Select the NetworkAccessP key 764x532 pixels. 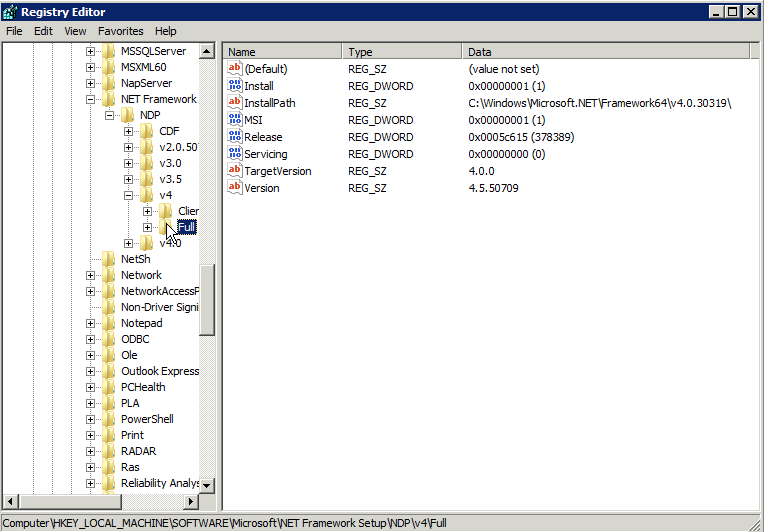coord(160,291)
